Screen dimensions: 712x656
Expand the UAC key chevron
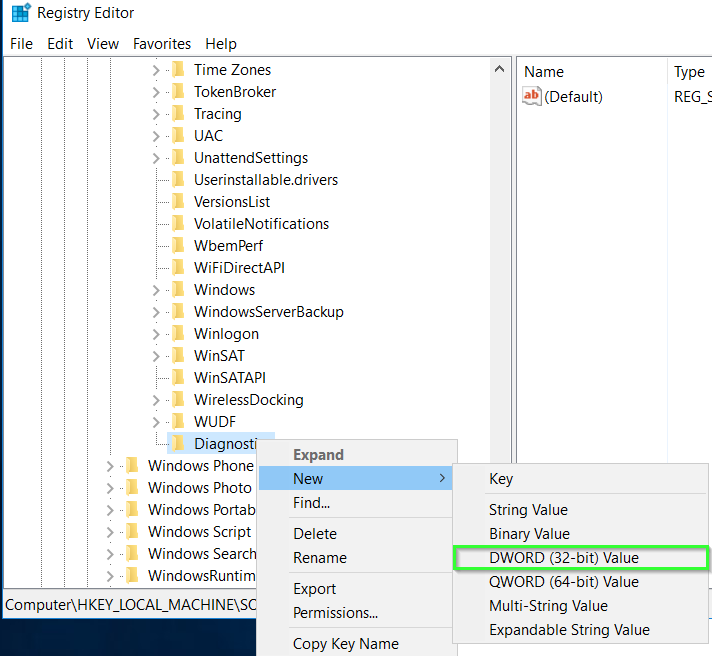point(156,136)
